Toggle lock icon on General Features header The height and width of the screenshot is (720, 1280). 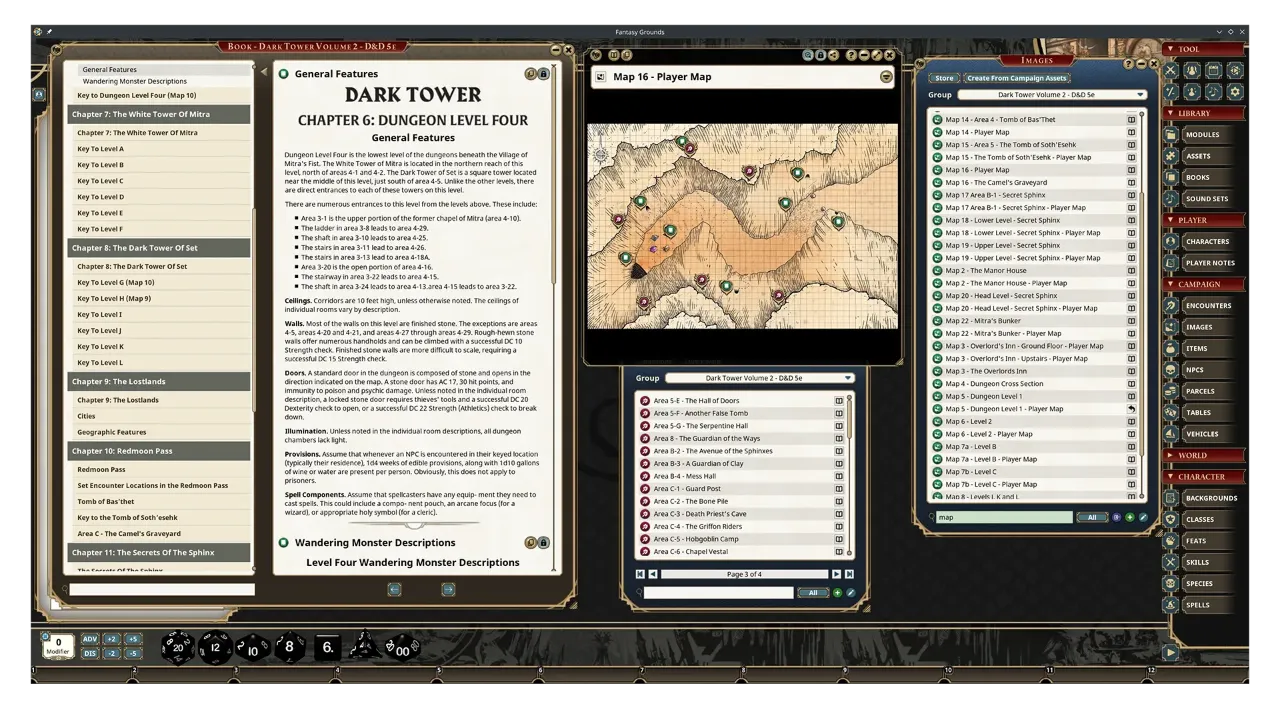pyautogui.click(x=543, y=74)
